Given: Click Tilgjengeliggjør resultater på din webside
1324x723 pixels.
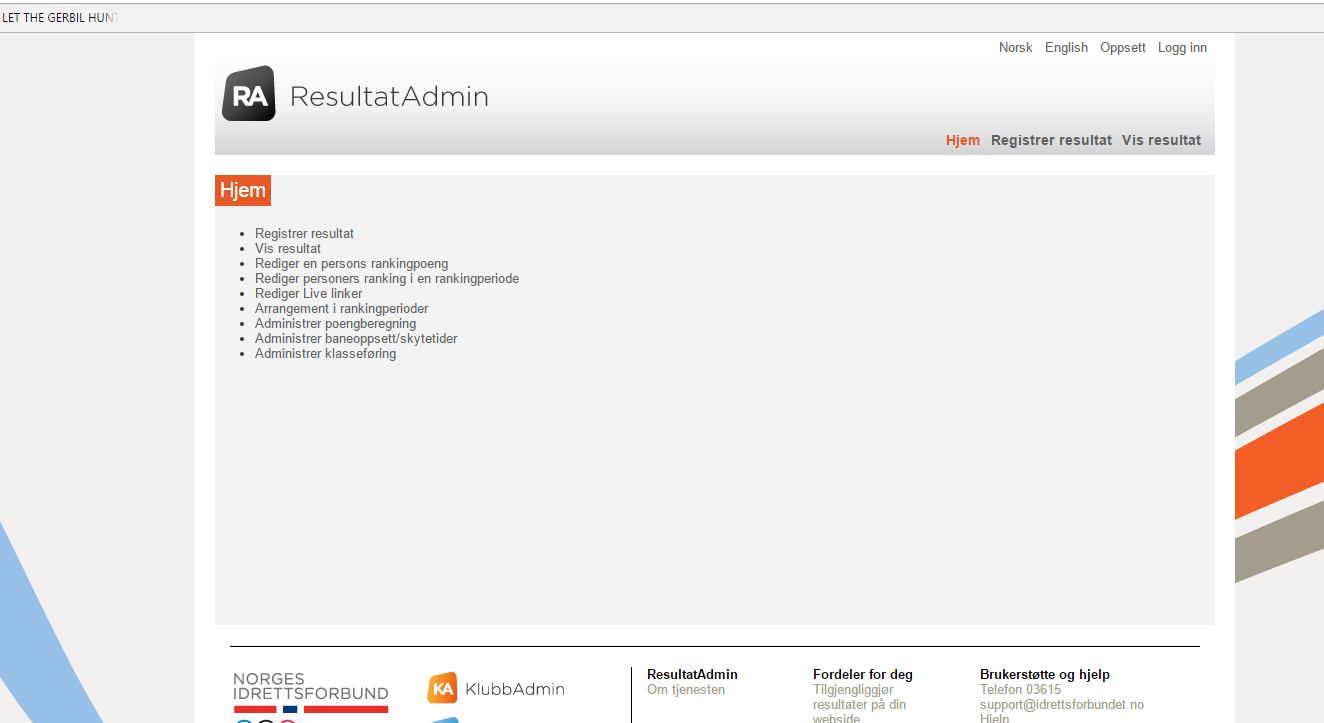Looking at the screenshot, I should pyautogui.click(x=860, y=704).
